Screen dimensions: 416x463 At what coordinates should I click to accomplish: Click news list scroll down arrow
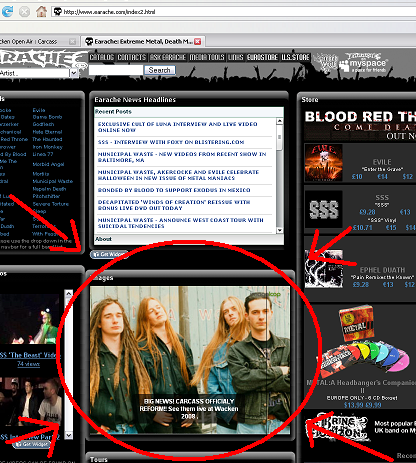(x=280, y=230)
